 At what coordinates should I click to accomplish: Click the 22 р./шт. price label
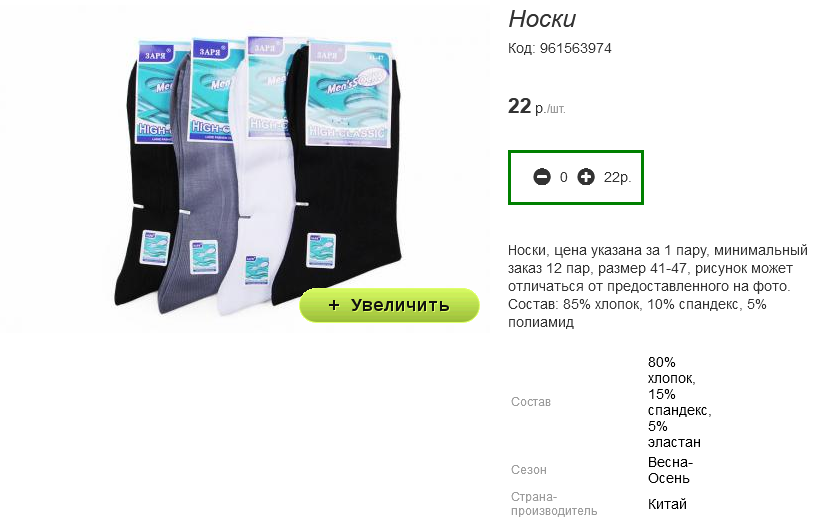point(537,106)
